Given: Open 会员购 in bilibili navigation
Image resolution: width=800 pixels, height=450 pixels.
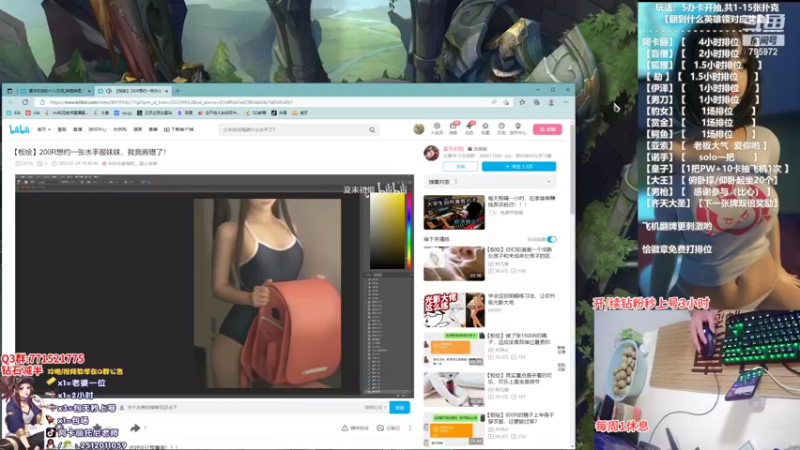Looking at the screenshot, I should click(x=120, y=130).
